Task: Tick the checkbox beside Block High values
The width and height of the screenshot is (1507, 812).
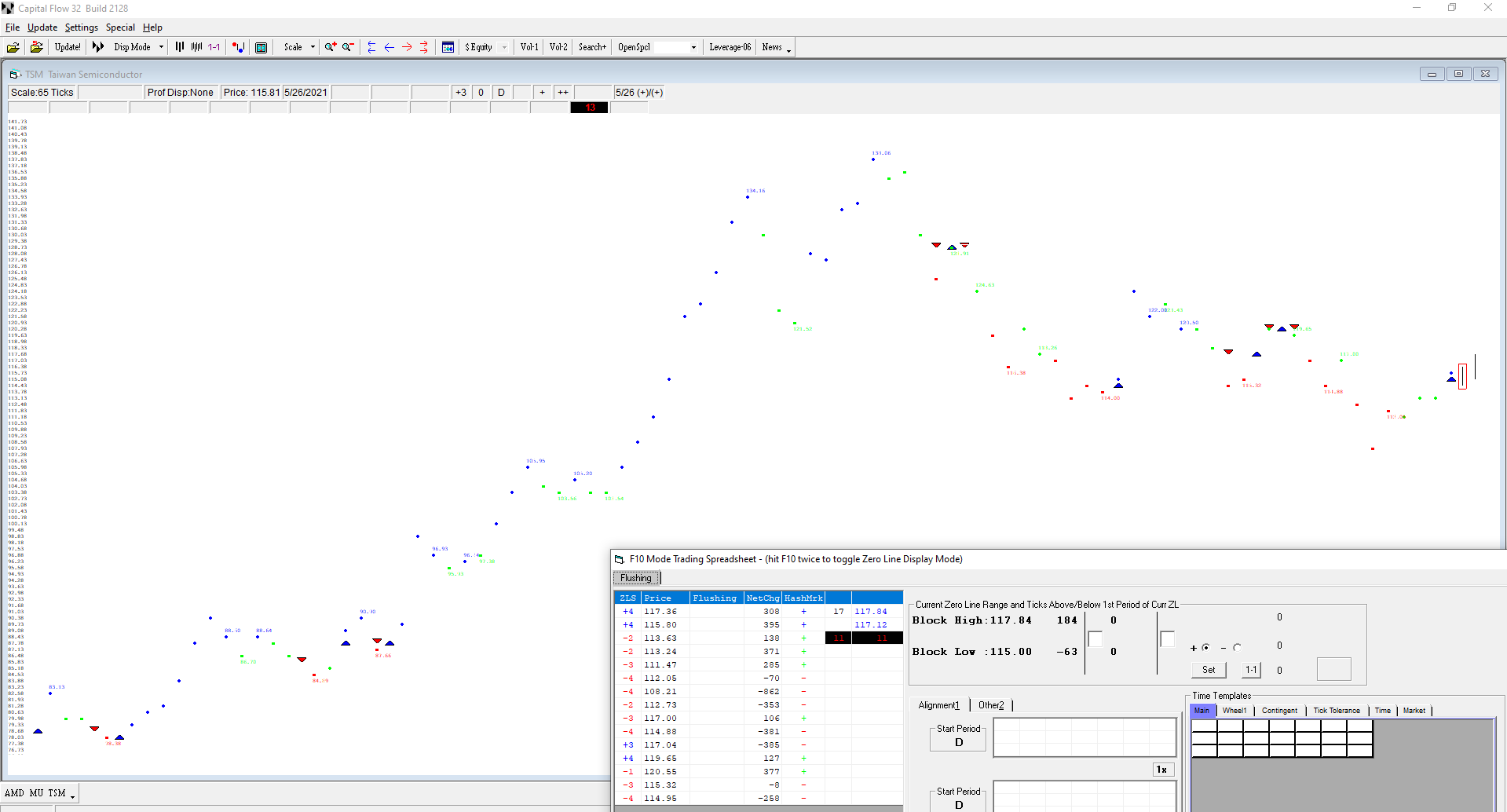Action: point(1095,639)
